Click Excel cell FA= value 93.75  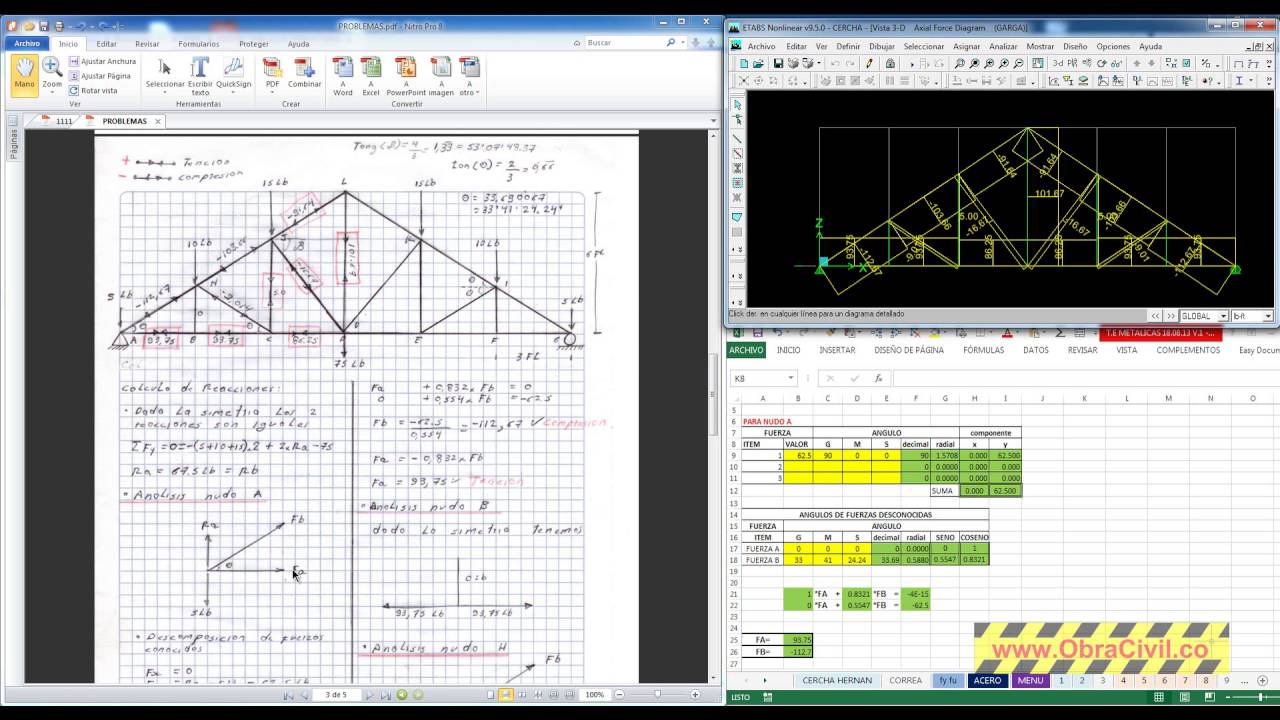point(797,639)
